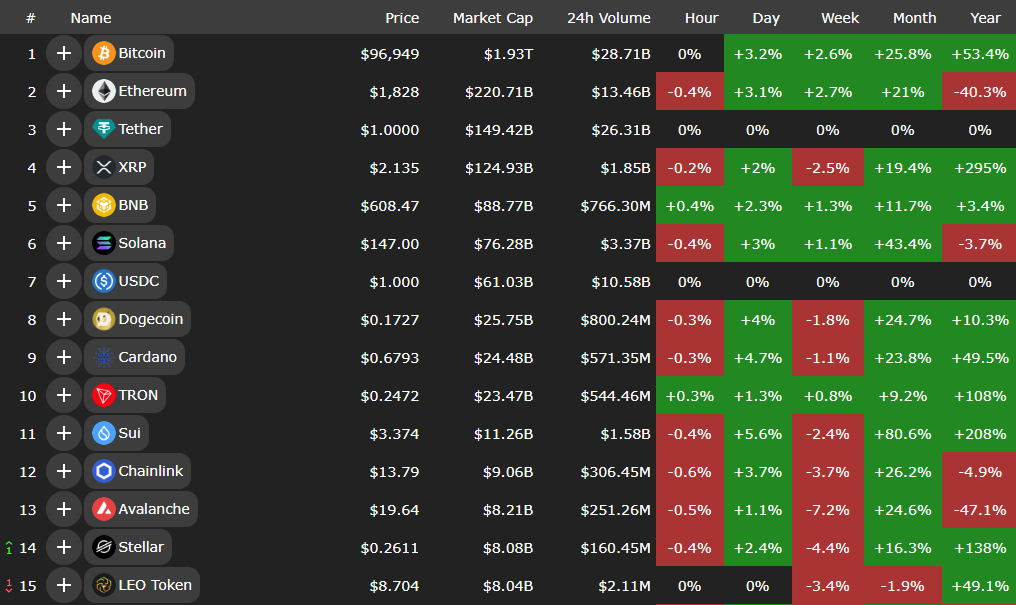Click Sui's green +80.6% month cell
The height and width of the screenshot is (605, 1016).
click(902, 433)
